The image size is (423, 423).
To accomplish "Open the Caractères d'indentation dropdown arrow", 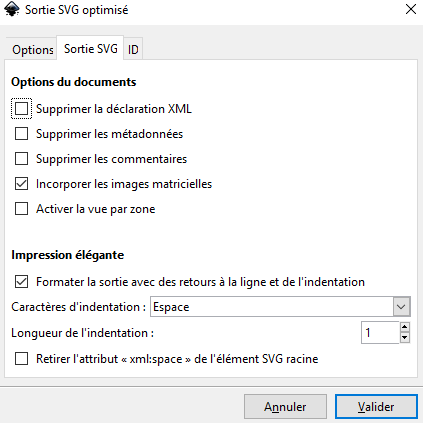I will tap(401, 306).
